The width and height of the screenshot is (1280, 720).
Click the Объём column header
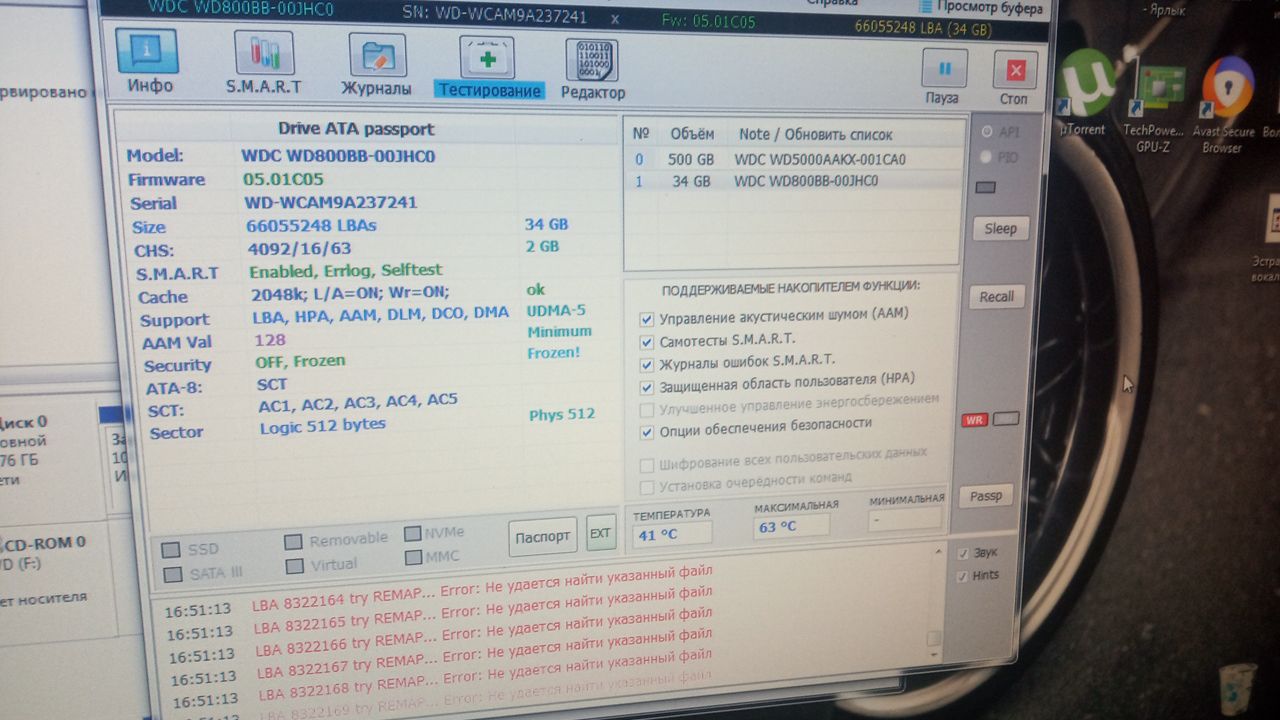[x=692, y=134]
